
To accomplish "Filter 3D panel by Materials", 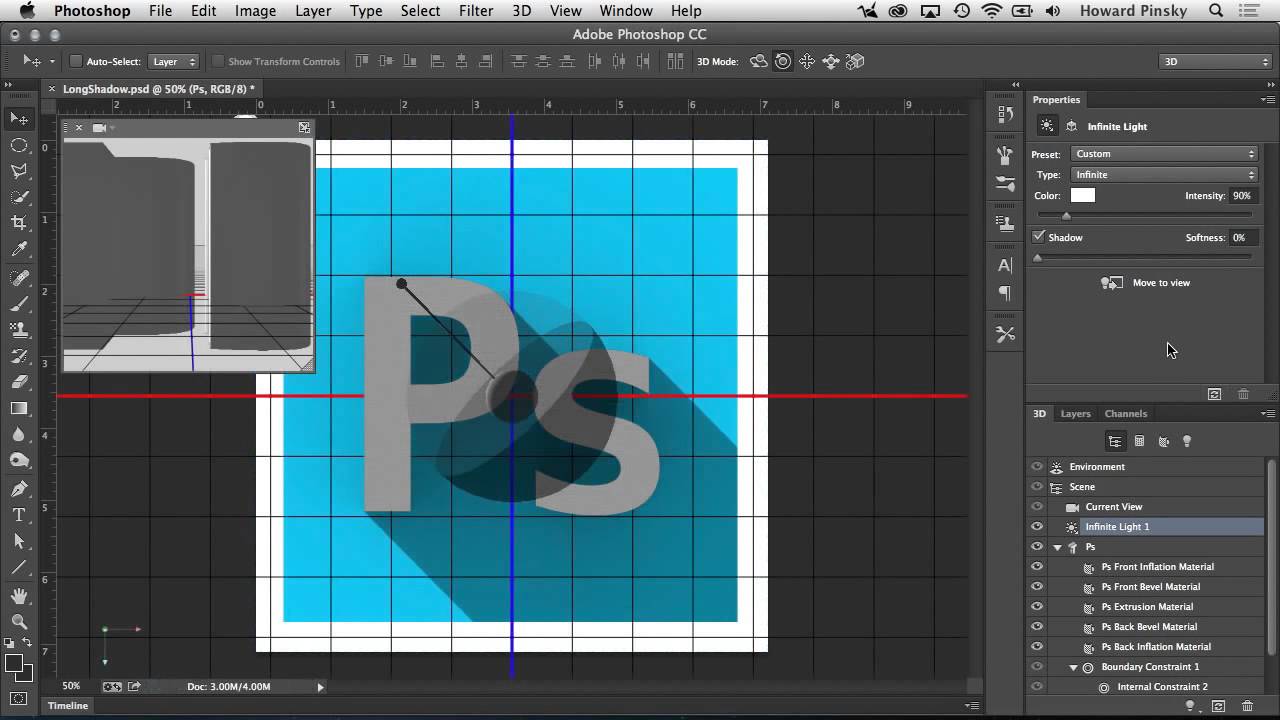I will 1163,441.
